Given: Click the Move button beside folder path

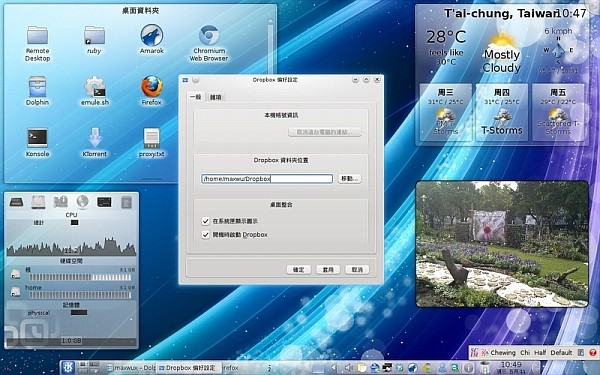Looking at the screenshot, I should point(349,179).
